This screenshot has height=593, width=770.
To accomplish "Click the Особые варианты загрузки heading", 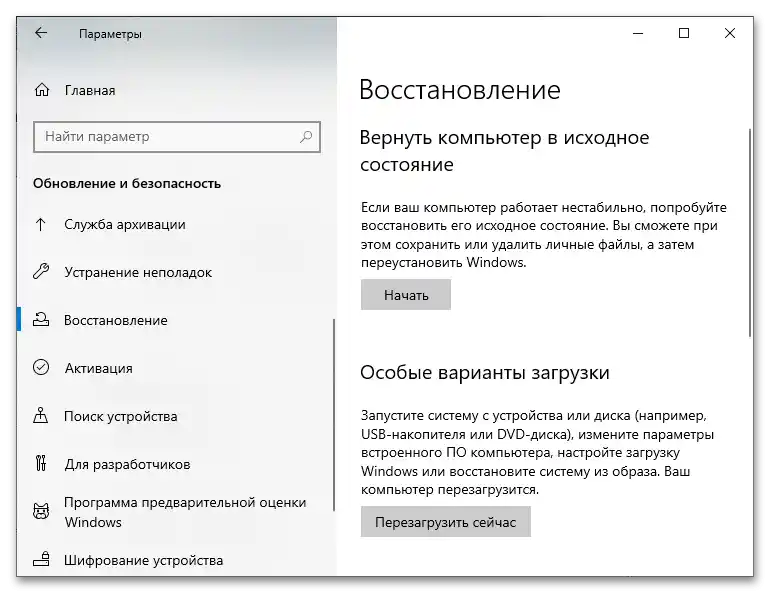I will click(x=485, y=373).
